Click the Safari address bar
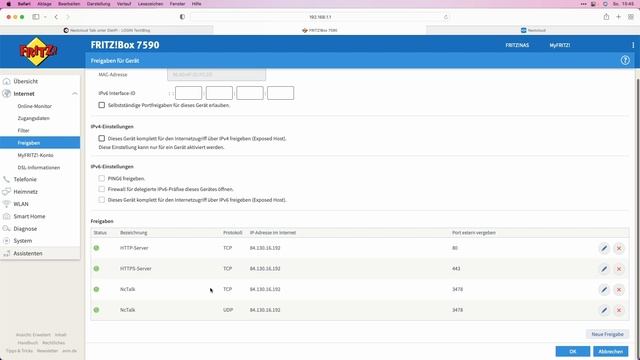Image resolution: width=640 pixels, height=360 pixels. tap(320, 17)
